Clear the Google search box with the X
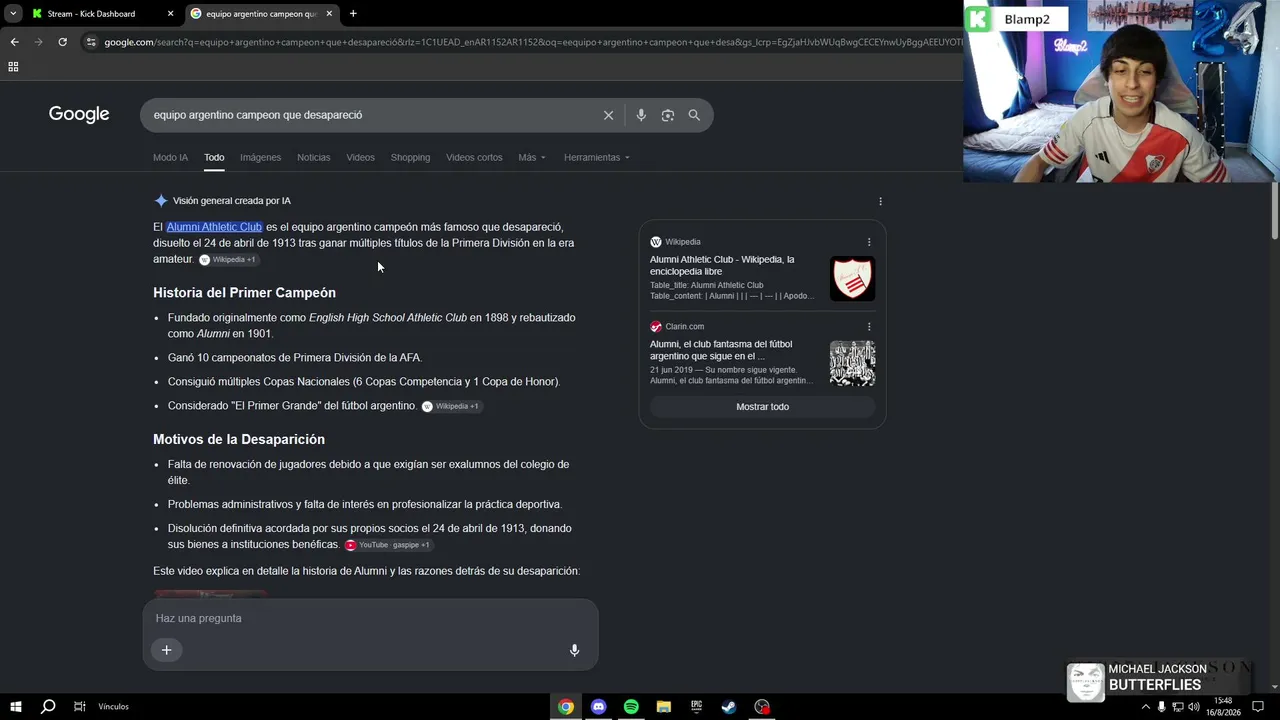Screen dimensions: 1280x720 click(608, 115)
